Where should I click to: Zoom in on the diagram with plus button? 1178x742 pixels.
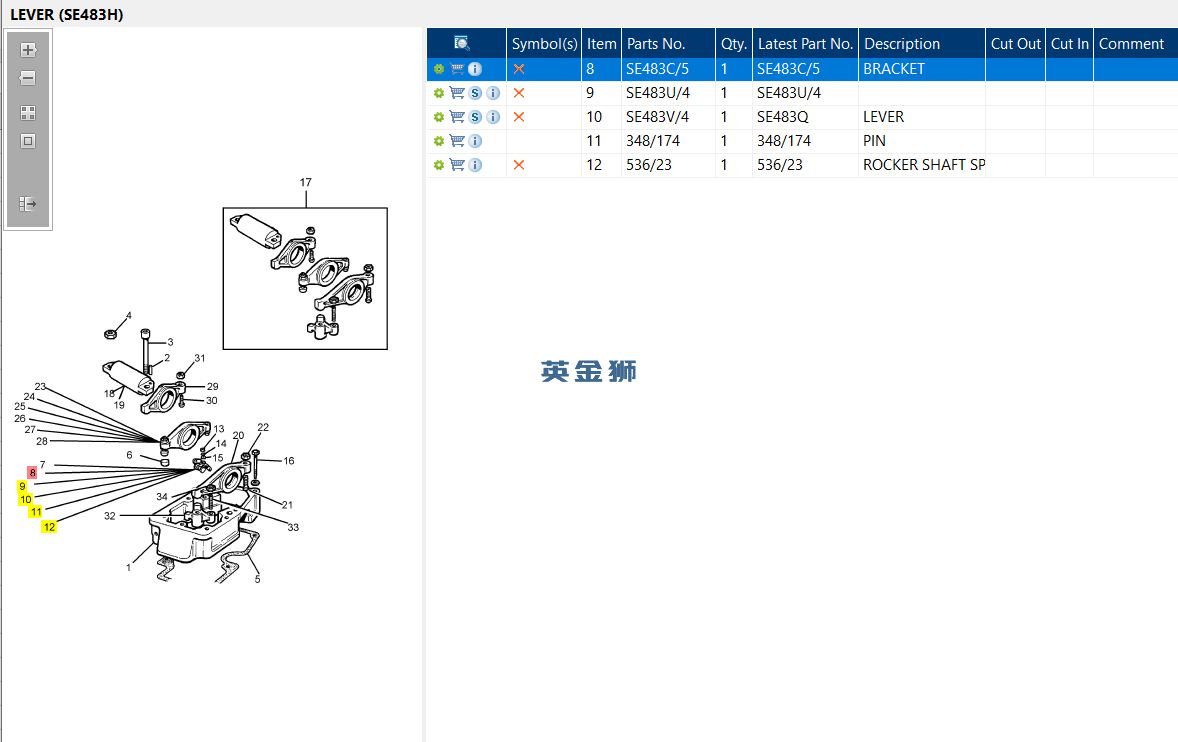28,50
